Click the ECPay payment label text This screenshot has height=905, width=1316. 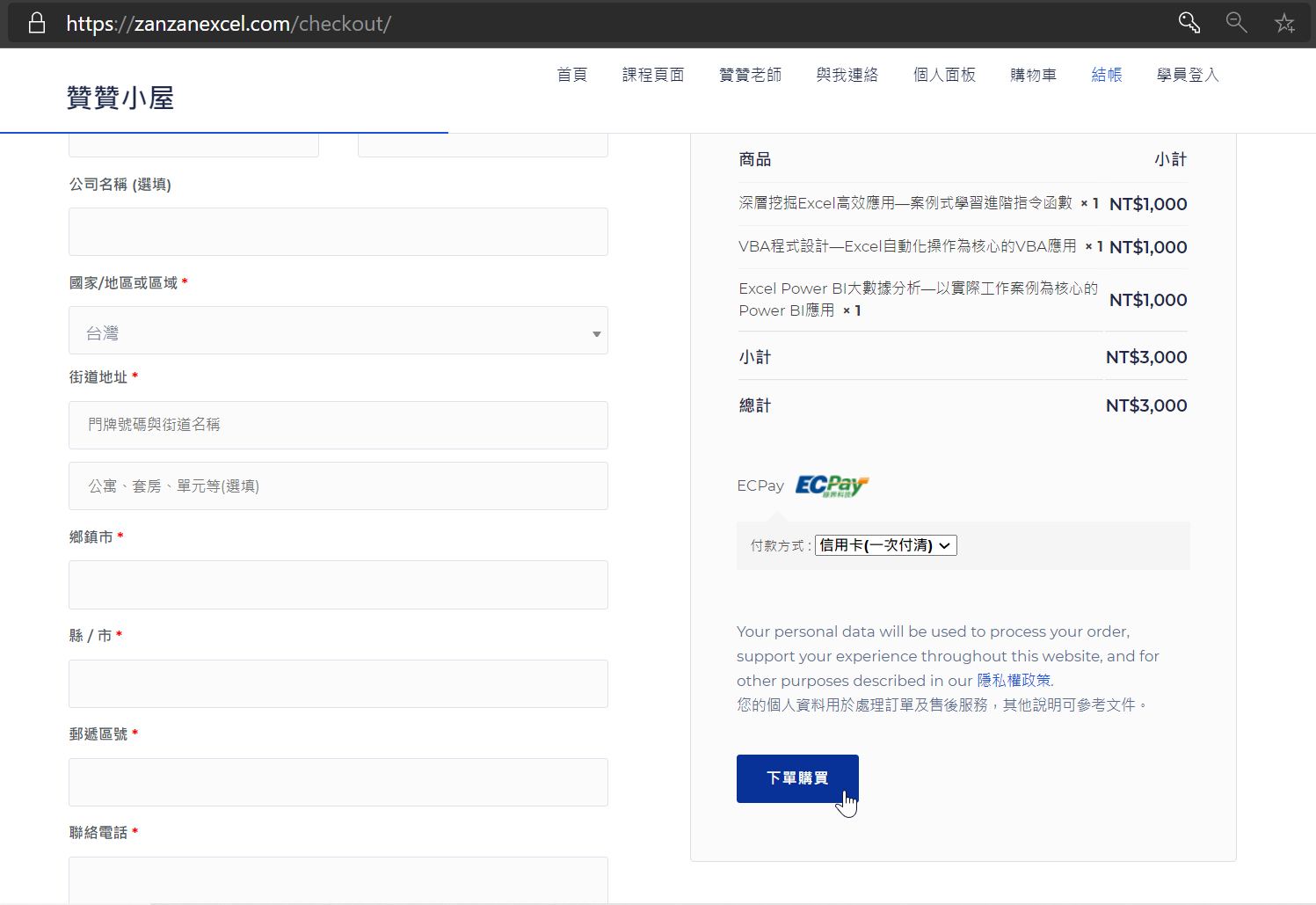coord(760,485)
